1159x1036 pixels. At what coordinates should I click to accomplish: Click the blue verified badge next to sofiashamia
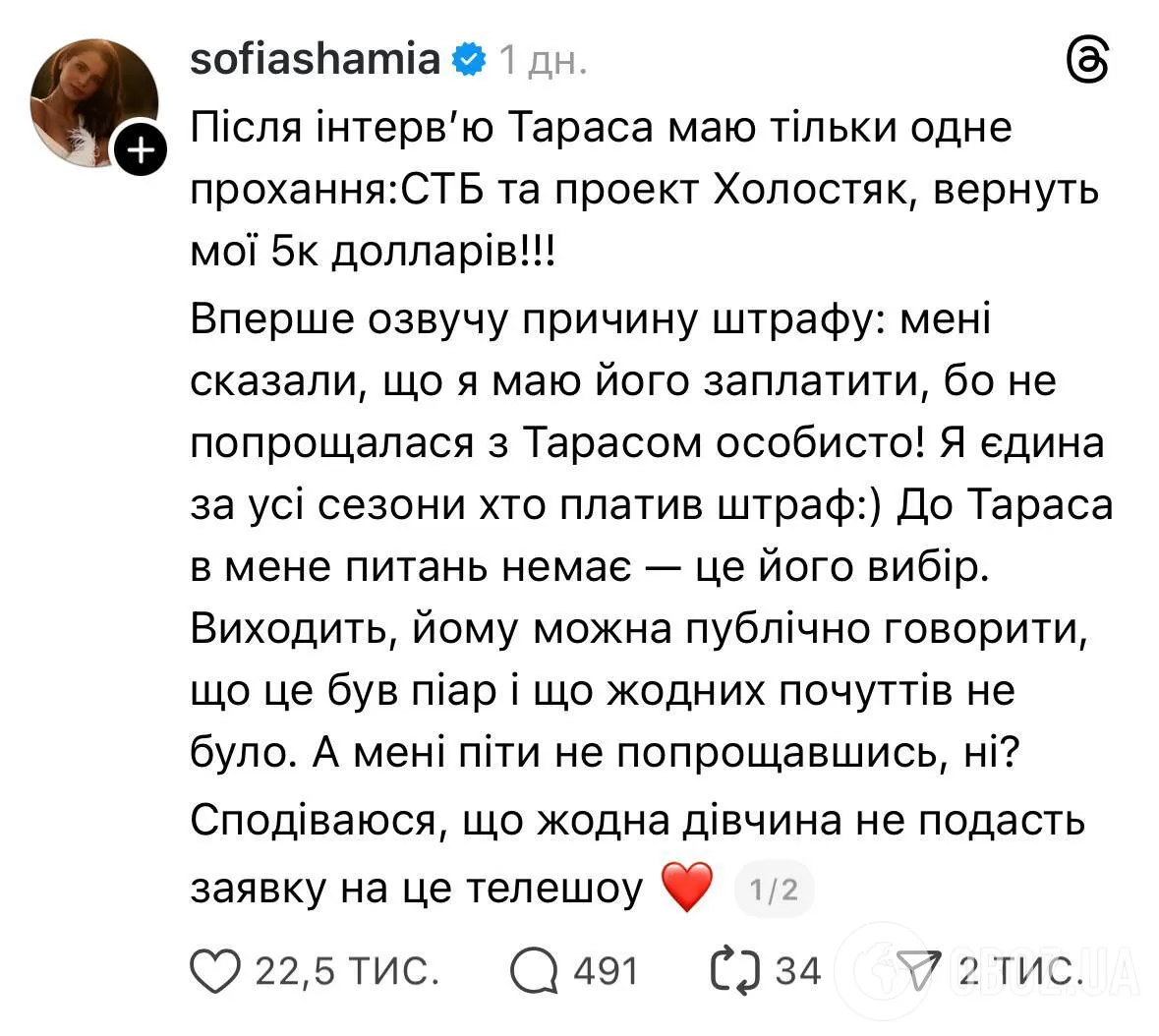(x=470, y=57)
